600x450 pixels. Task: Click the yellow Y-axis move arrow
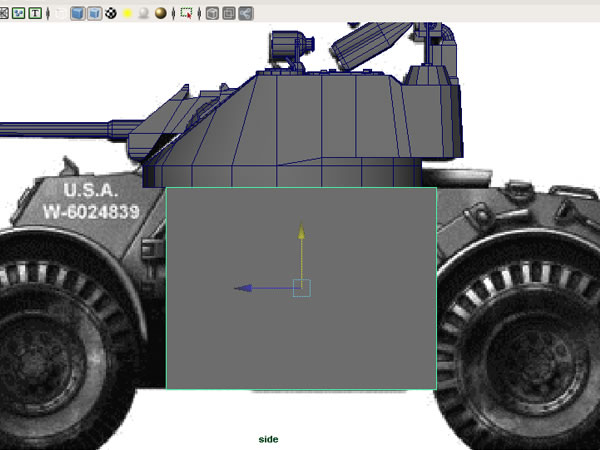[x=302, y=232]
